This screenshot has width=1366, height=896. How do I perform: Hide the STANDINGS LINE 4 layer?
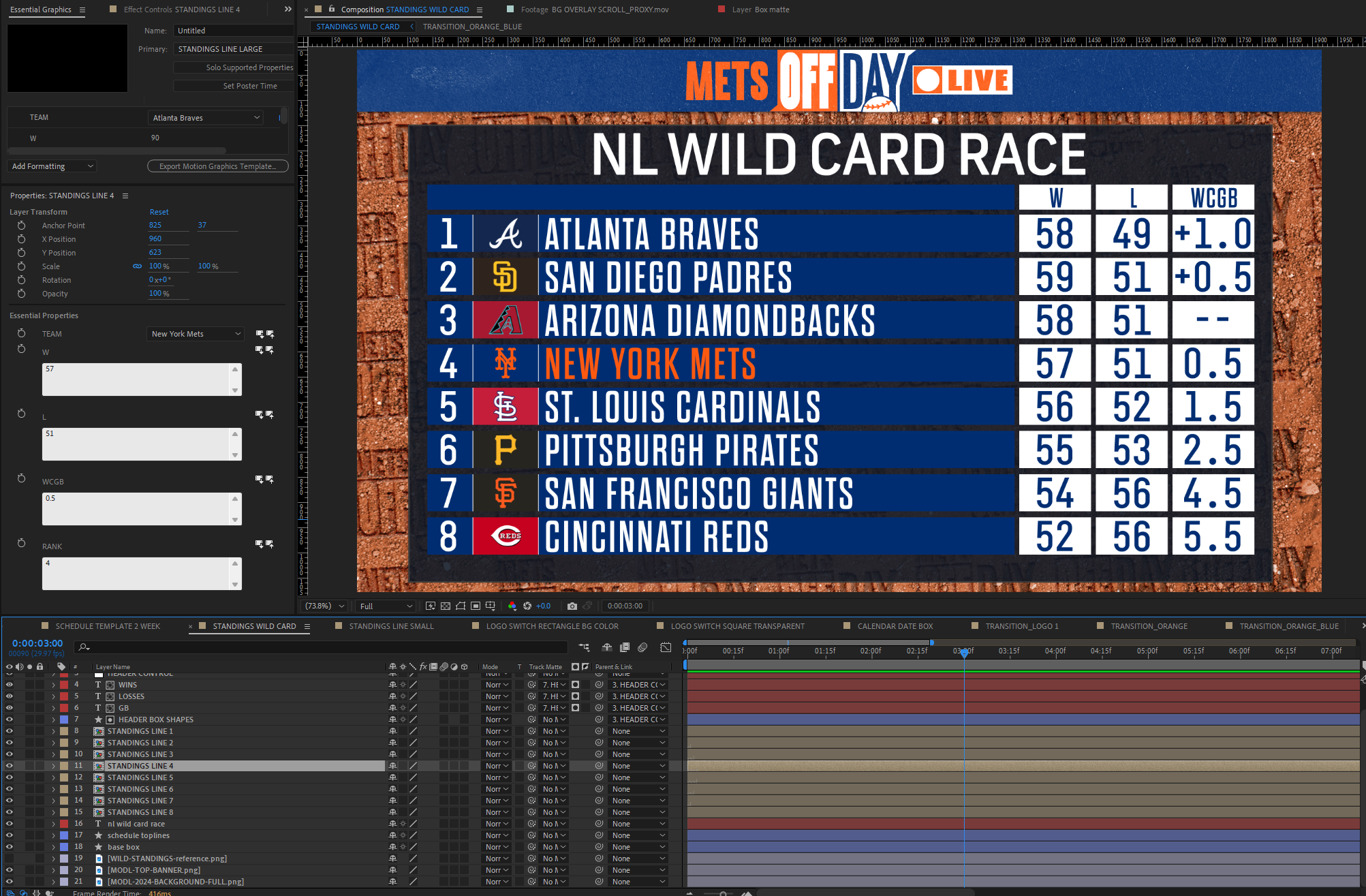click(x=10, y=766)
